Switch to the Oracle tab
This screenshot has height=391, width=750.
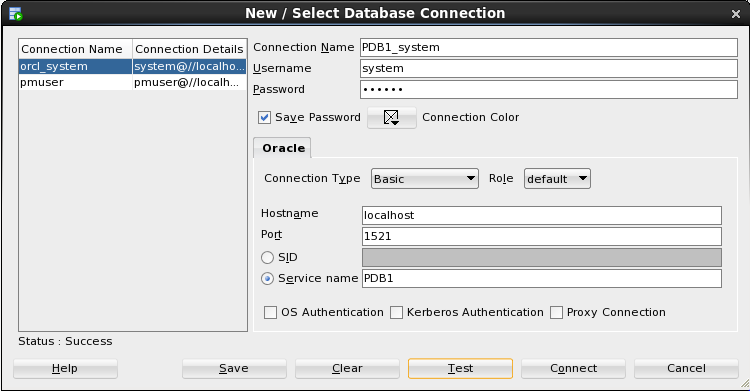(283, 148)
